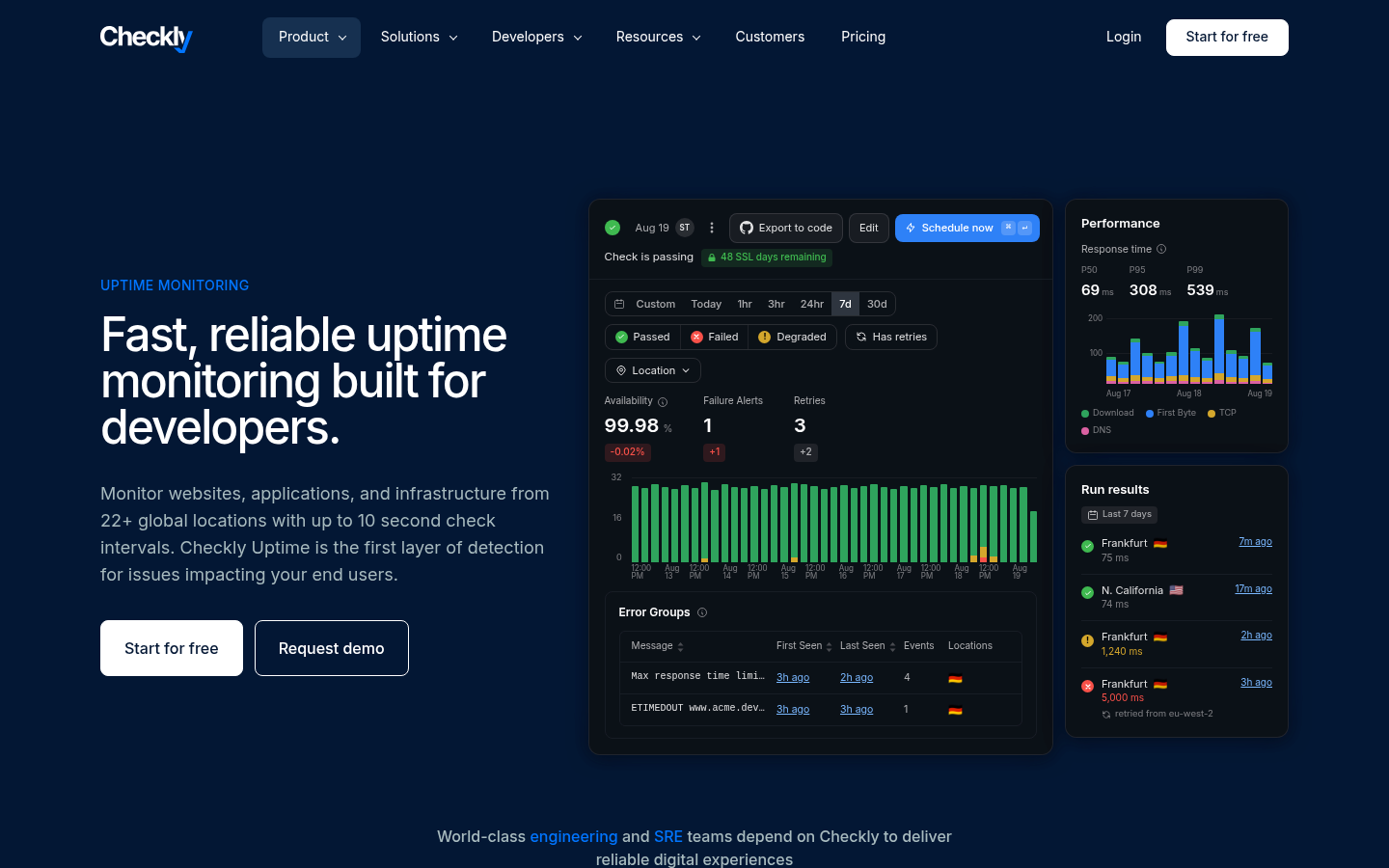Expand the Solutions dropdown
This screenshot has height=868, width=1389.
pos(419,38)
